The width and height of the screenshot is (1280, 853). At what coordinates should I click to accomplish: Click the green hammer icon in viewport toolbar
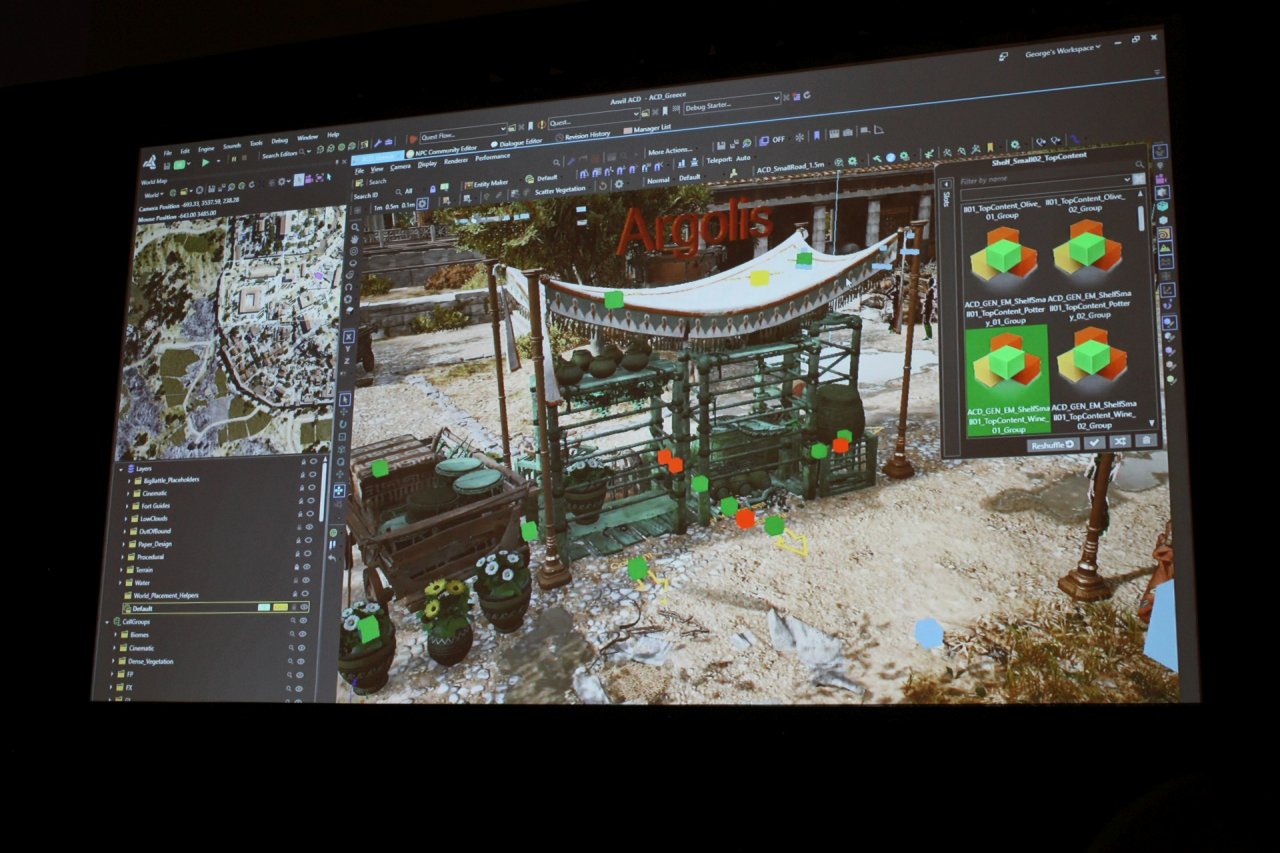(x=877, y=159)
